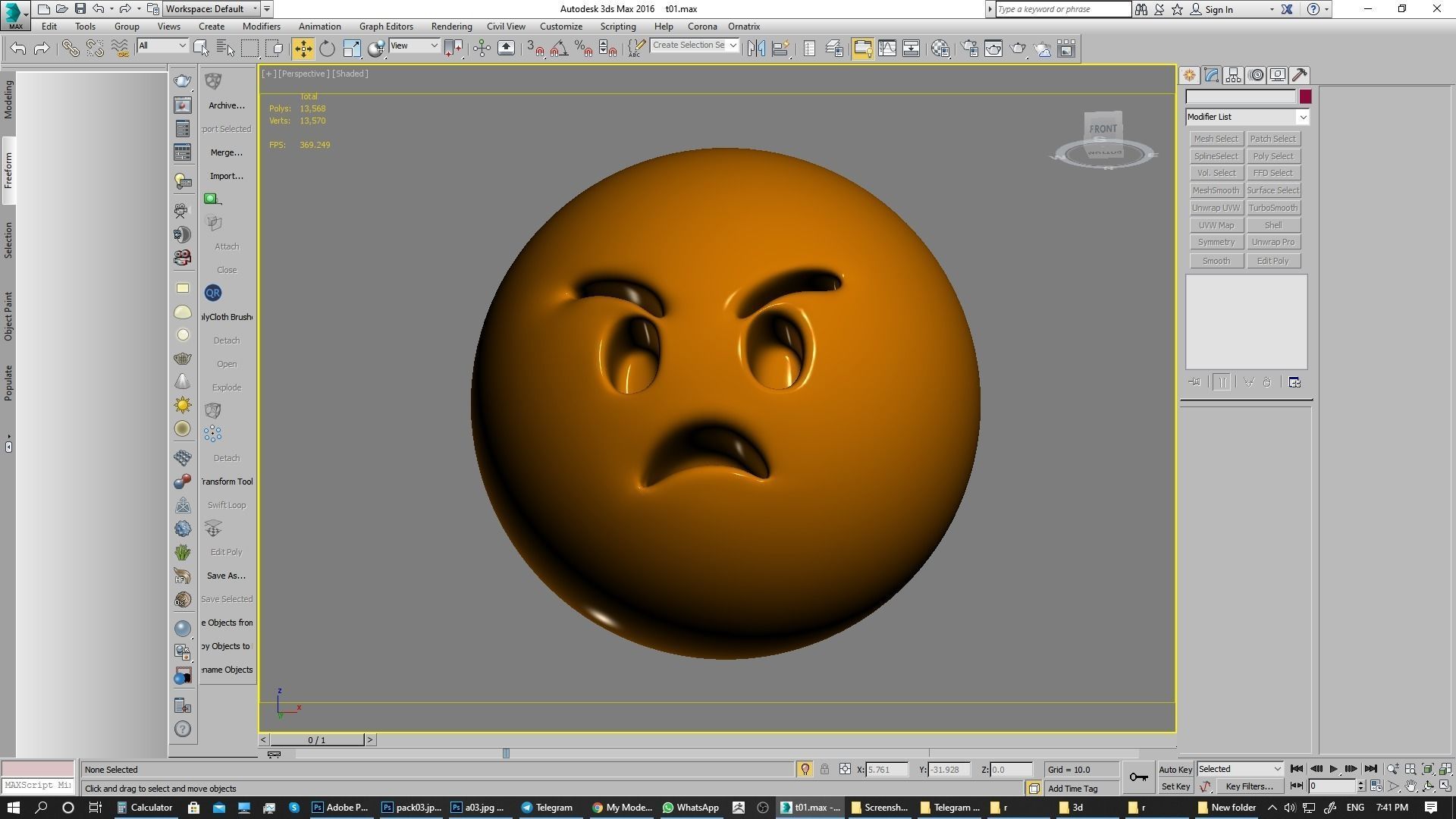Click the time slider 0/1 handle
Image resolution: width=1456 pixels, height=819 pixels.
click(x=317, y=740)
